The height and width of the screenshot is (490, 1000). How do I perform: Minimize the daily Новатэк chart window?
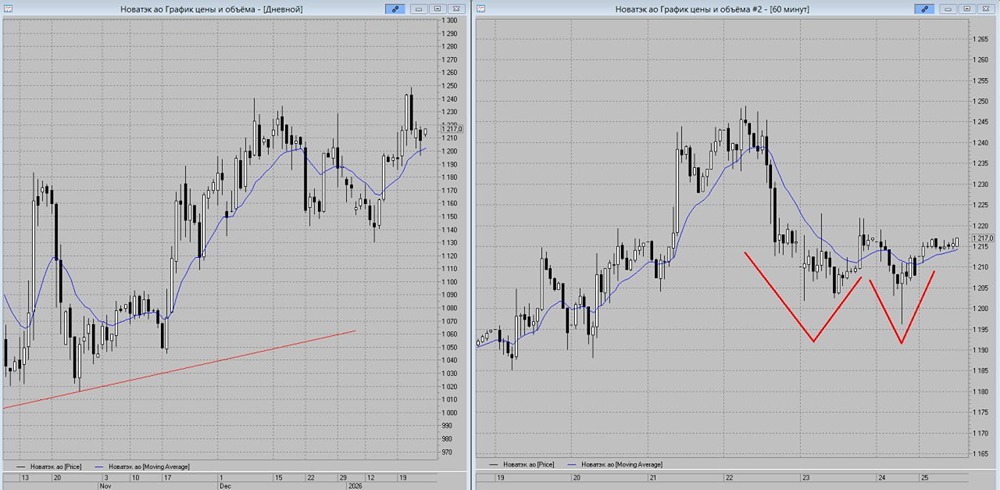[420, 9]
